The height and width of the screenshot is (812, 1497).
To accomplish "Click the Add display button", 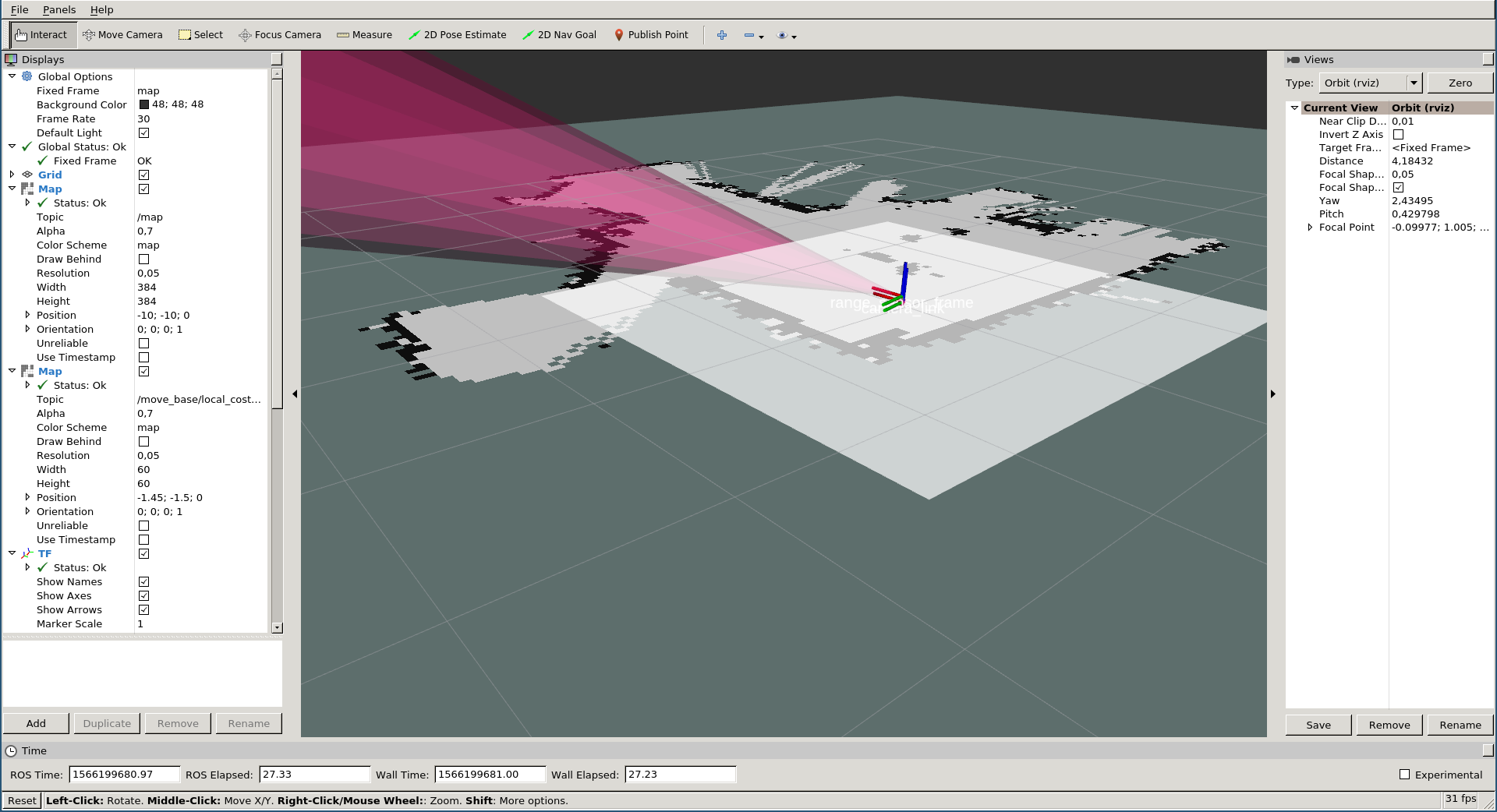I will [36, 723].
